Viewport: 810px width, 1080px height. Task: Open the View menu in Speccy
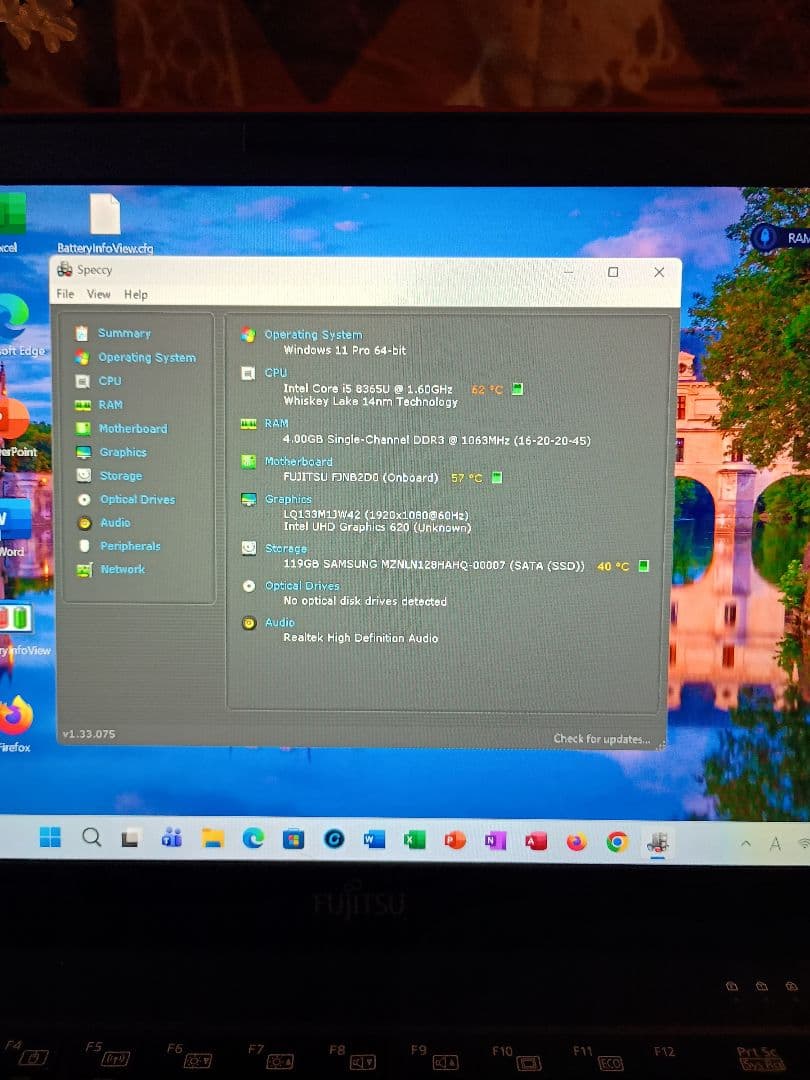tap(98, 294)
